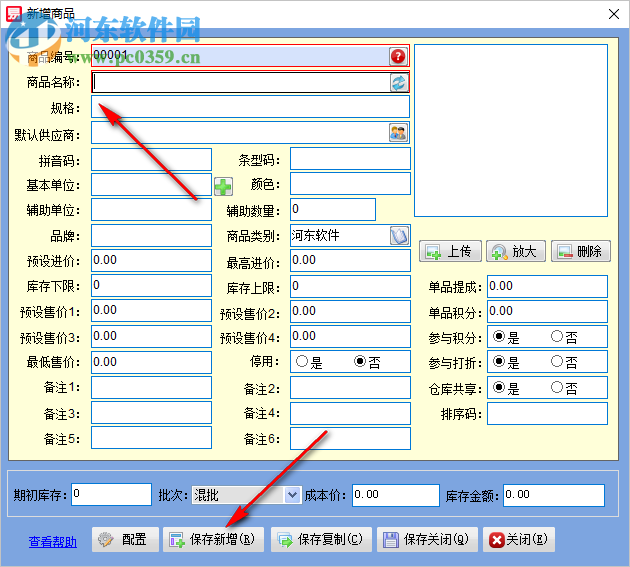630x567 pixels.
Task: Click the 库存下限 input field
Action: point(151,286)
